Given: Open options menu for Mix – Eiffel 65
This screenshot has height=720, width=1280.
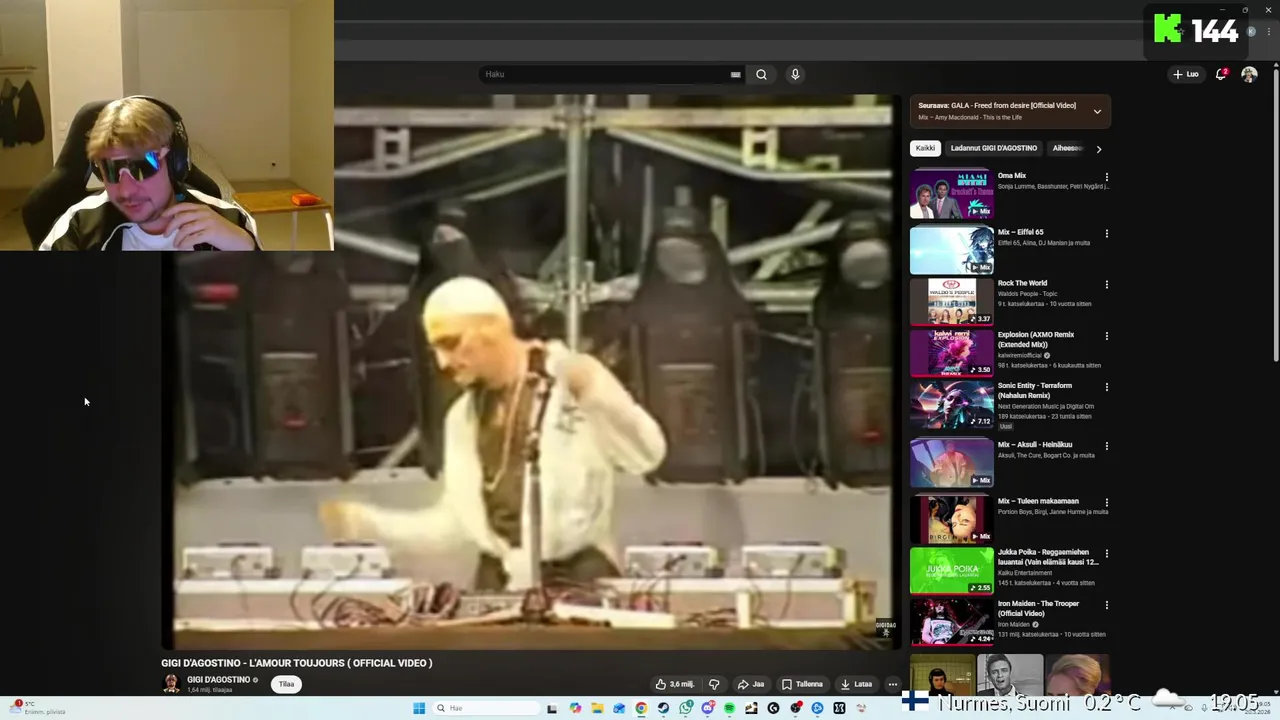Looking at the screenshot, I should [x=1106, y=234].
